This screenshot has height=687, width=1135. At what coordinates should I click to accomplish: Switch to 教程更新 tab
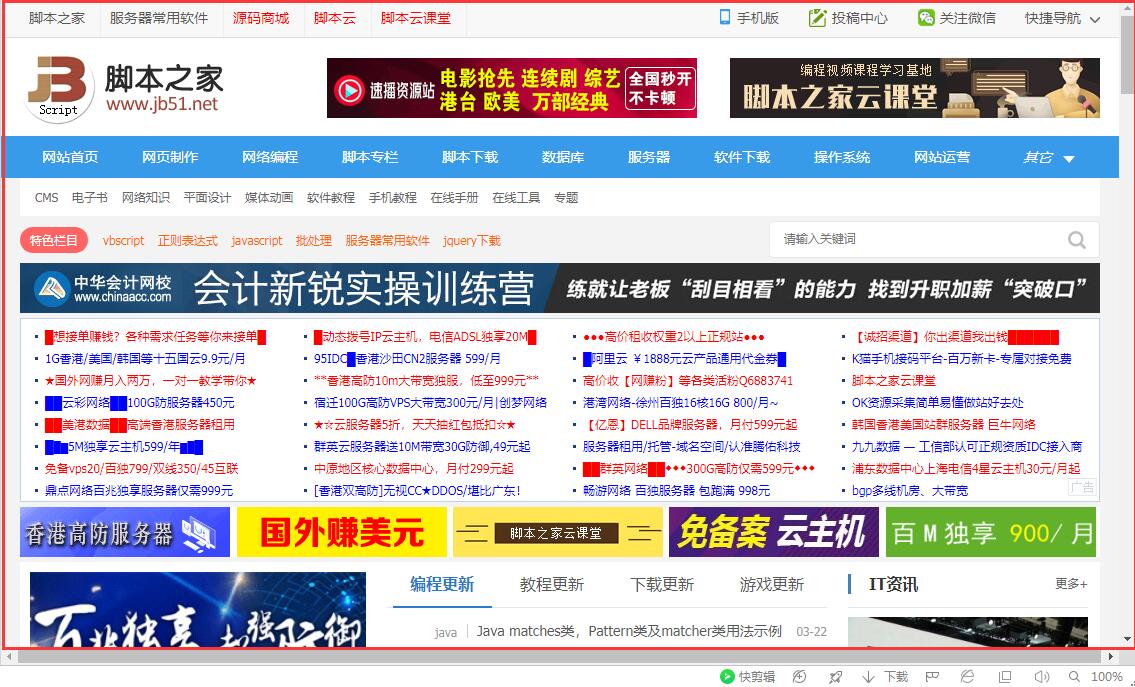point(552,584)
